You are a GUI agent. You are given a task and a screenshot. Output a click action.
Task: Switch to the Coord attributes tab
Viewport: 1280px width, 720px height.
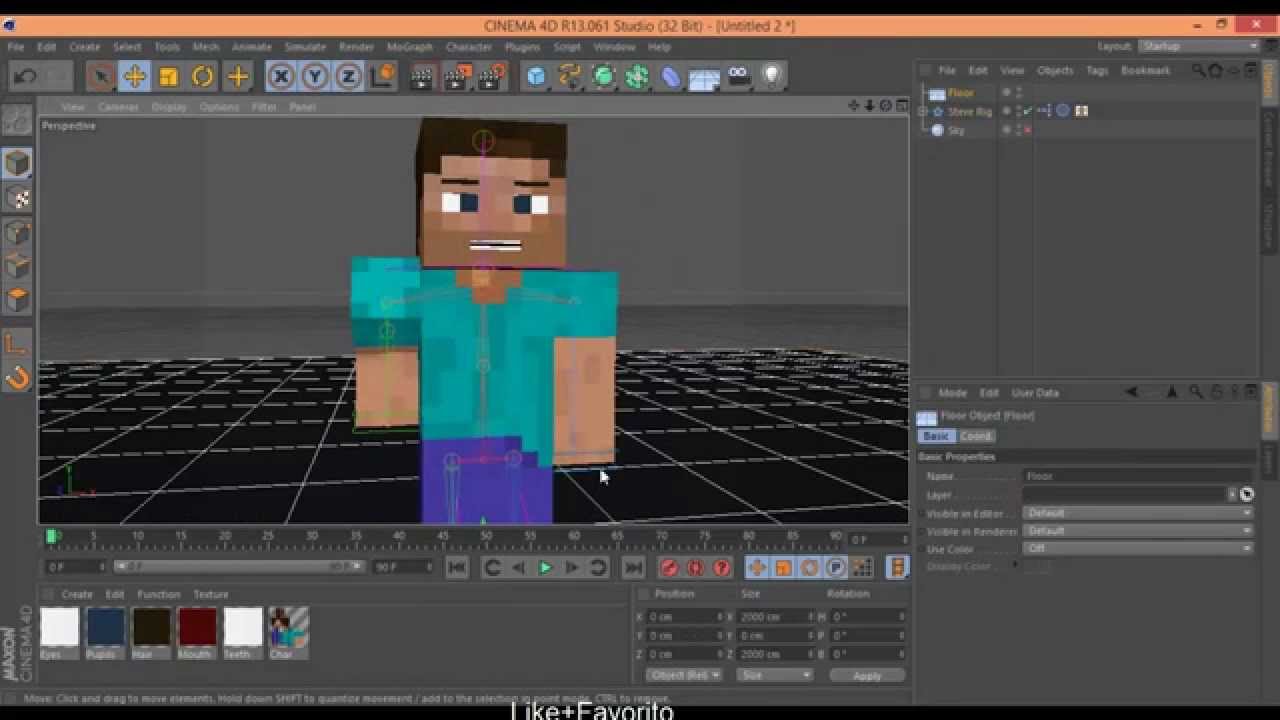[976, 436]
